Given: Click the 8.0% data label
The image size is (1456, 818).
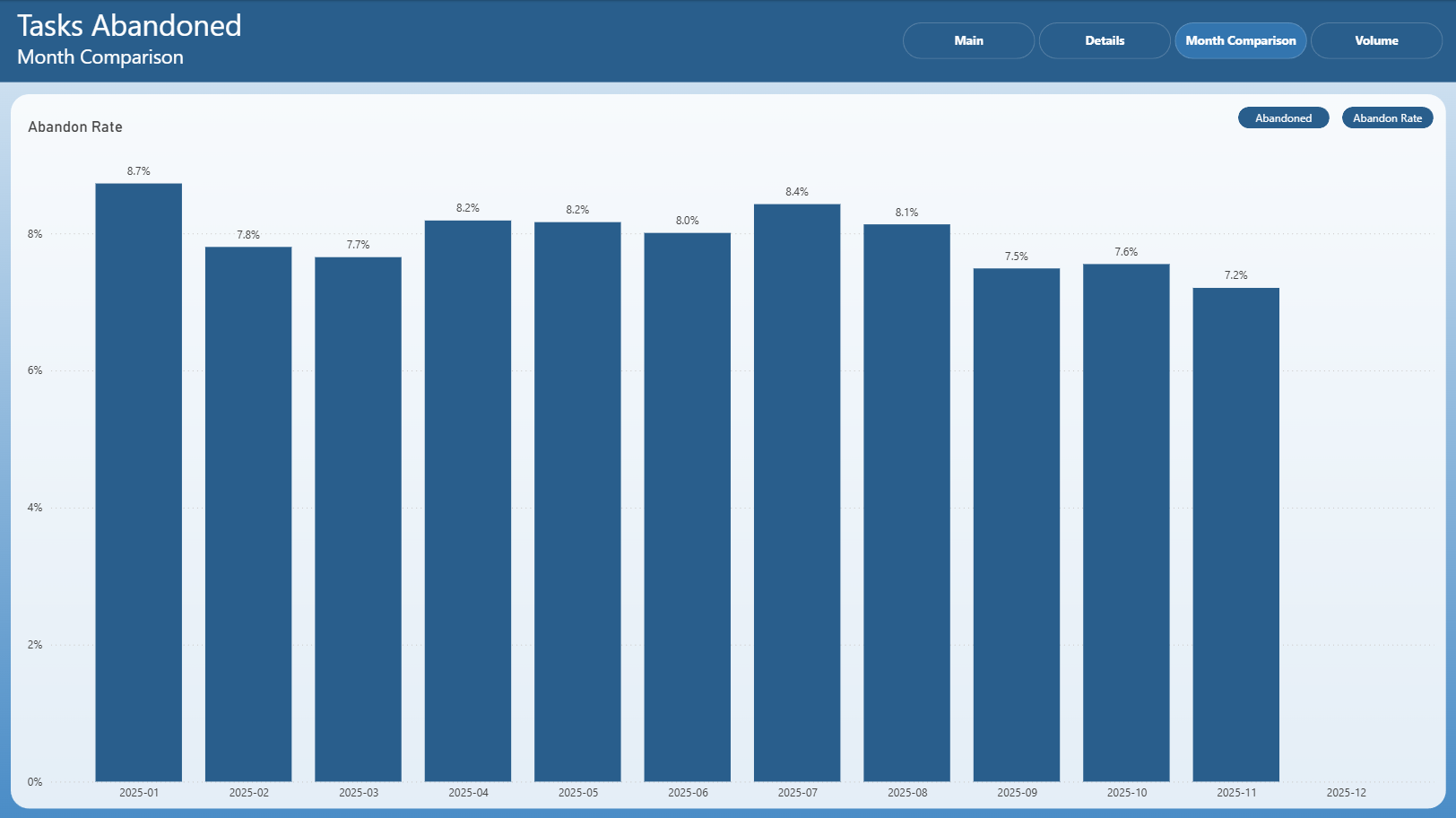Looking at the screenshot, I should click(688, 221).
